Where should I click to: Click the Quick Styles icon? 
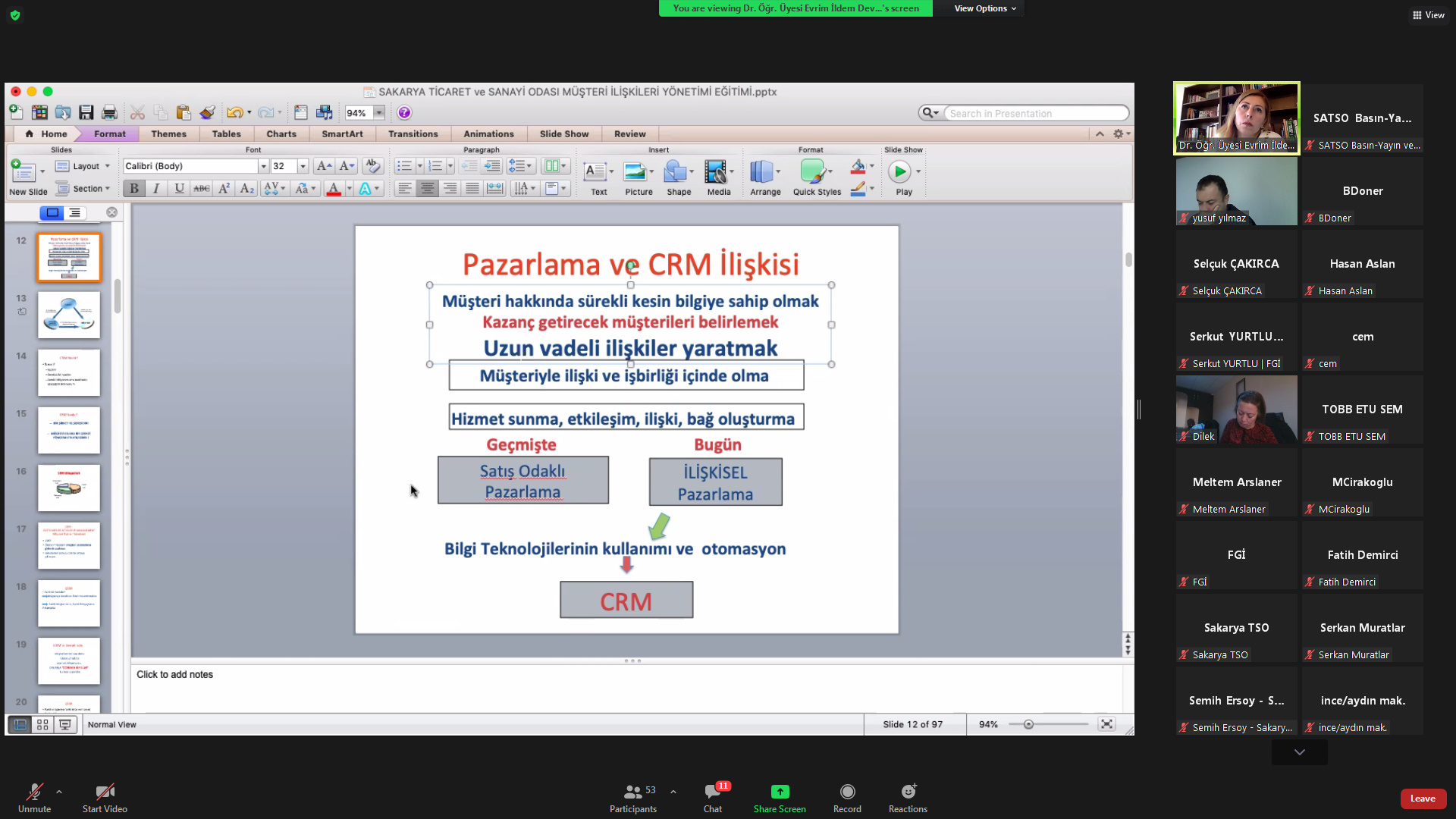coord(812,172)
